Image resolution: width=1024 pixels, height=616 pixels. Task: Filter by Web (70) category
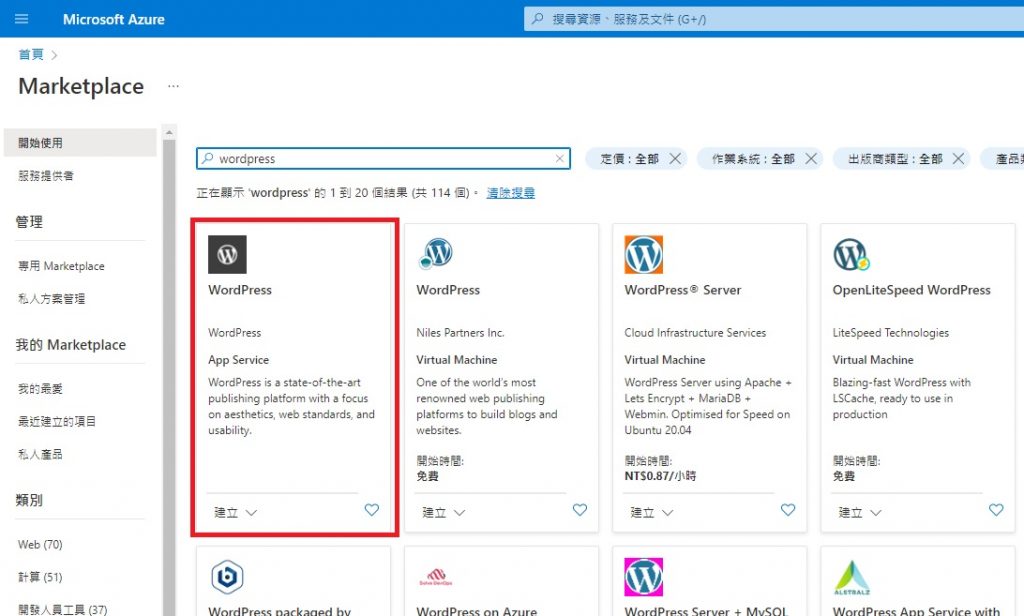pos(40,544)
